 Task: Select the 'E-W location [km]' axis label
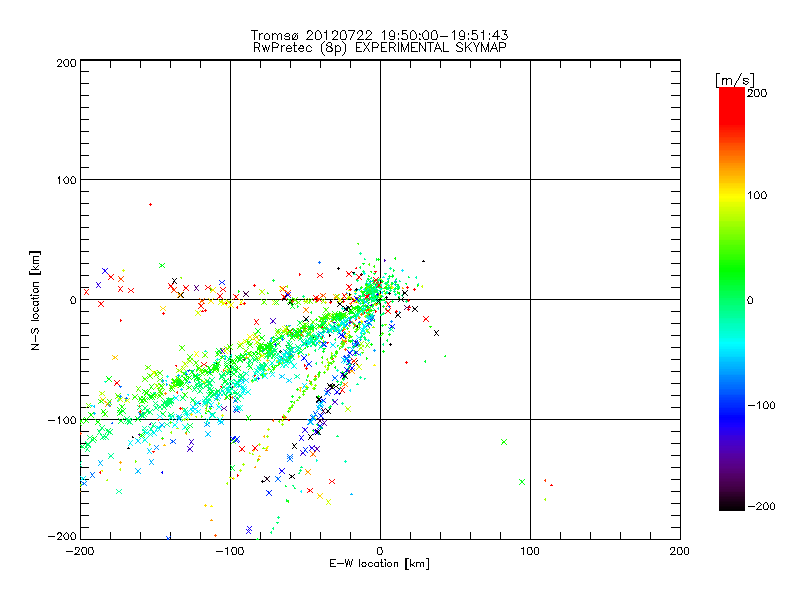point(379,564)
